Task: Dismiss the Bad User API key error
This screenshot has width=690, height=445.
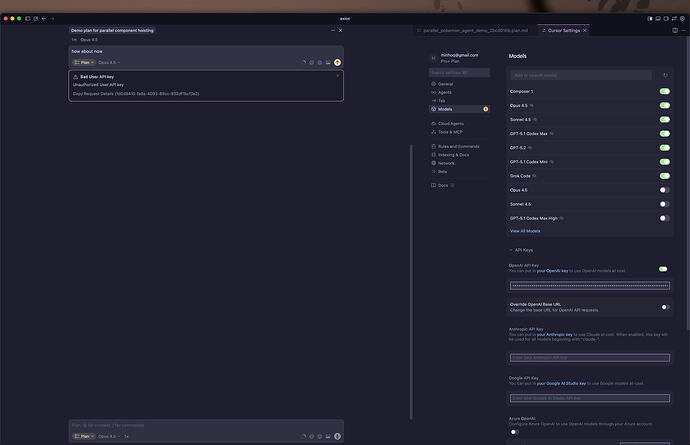Action: click(x=338, y=76)
